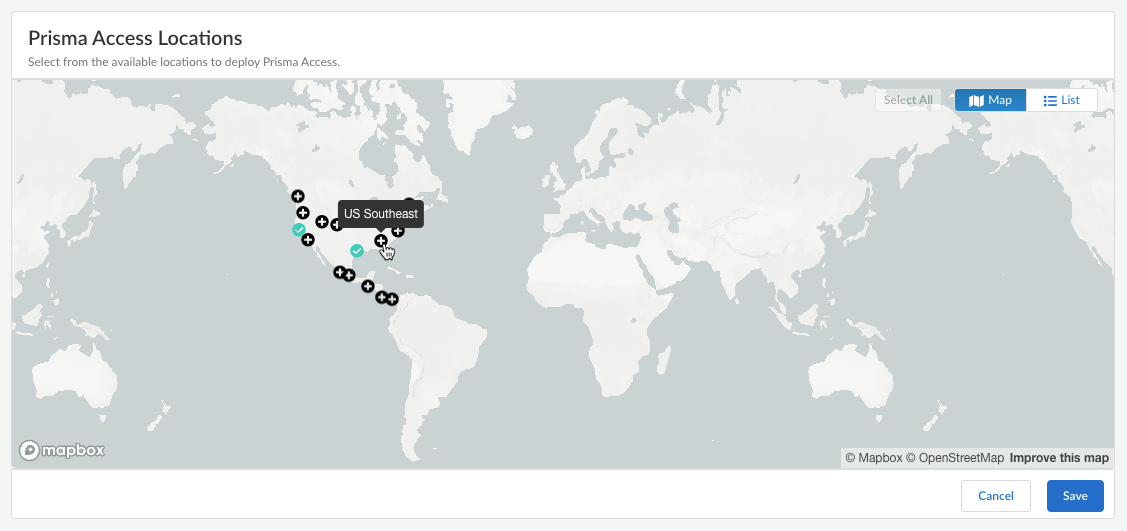Add the plus marker directly below California's checkmark

pyautogui.click(x=308, y=240)
